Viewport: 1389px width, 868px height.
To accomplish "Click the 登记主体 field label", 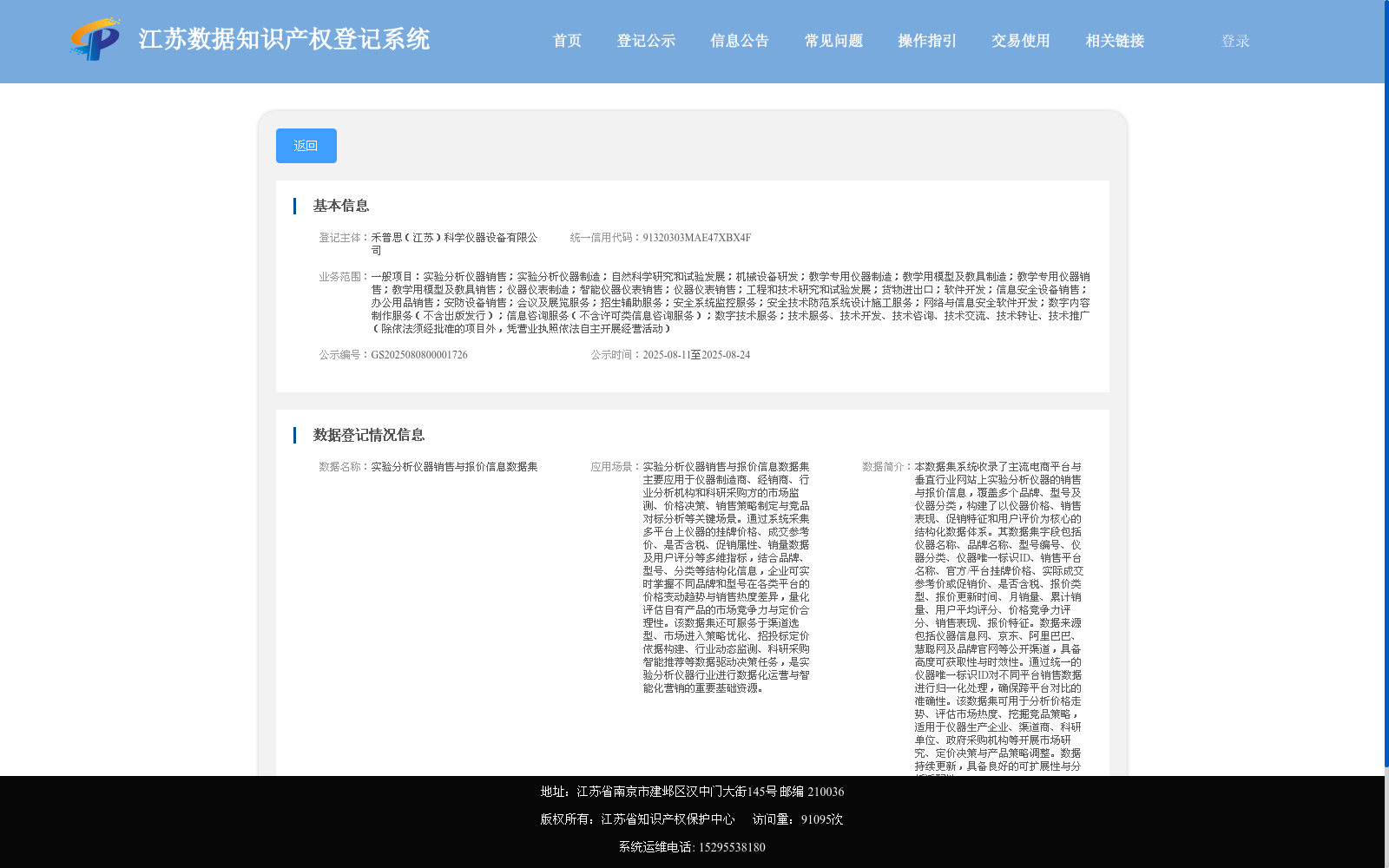I will point(345,238).
